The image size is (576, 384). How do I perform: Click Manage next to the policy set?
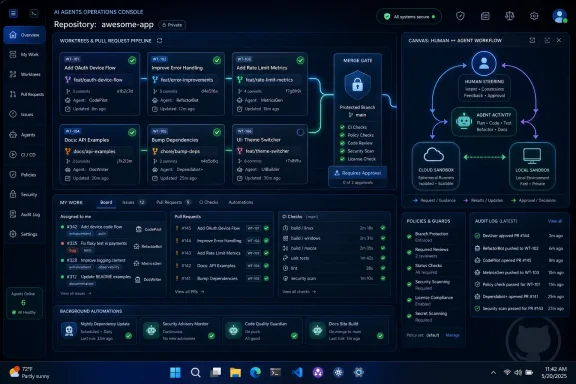(x=452, y=335)
